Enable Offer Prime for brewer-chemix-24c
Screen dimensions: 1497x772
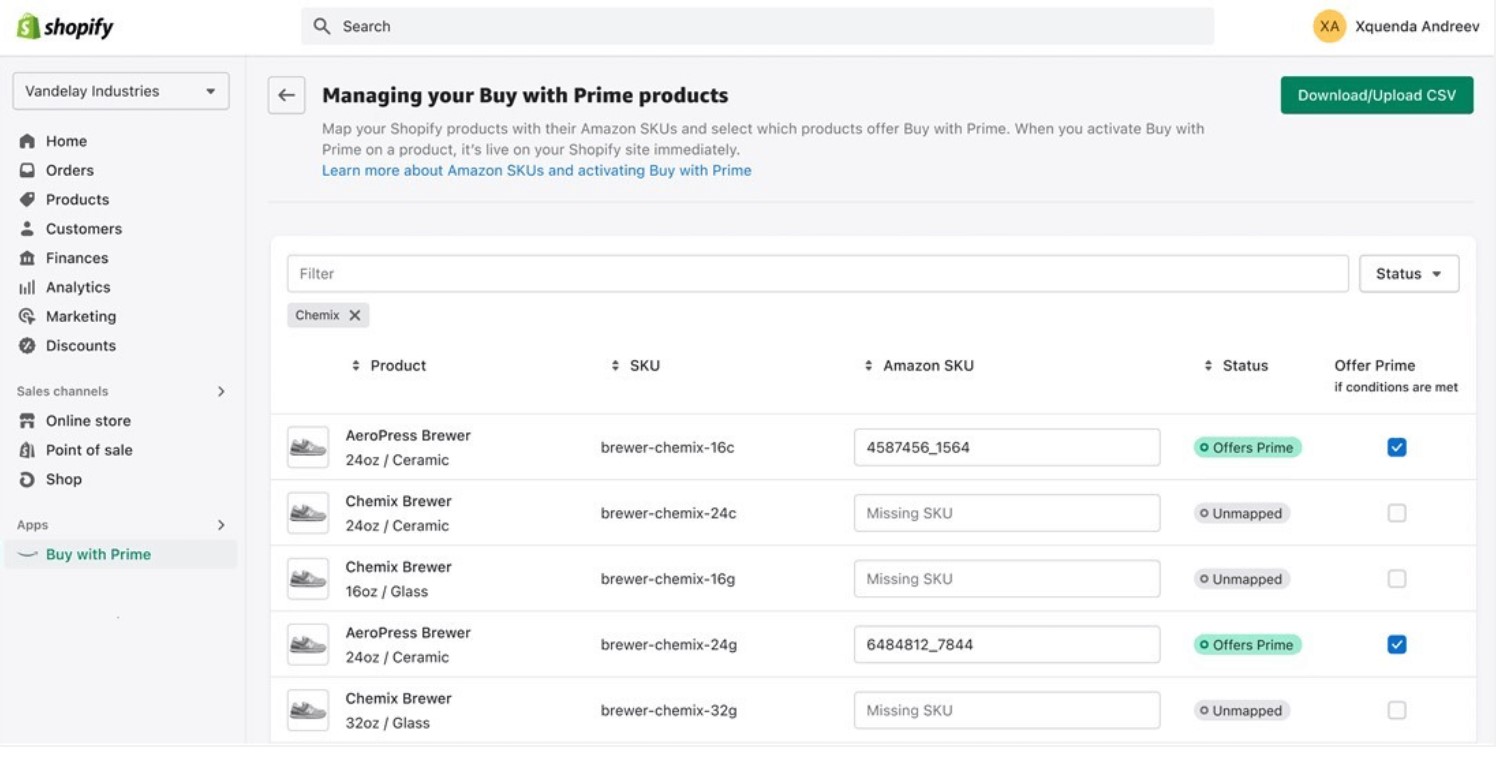pos(1396,514)
